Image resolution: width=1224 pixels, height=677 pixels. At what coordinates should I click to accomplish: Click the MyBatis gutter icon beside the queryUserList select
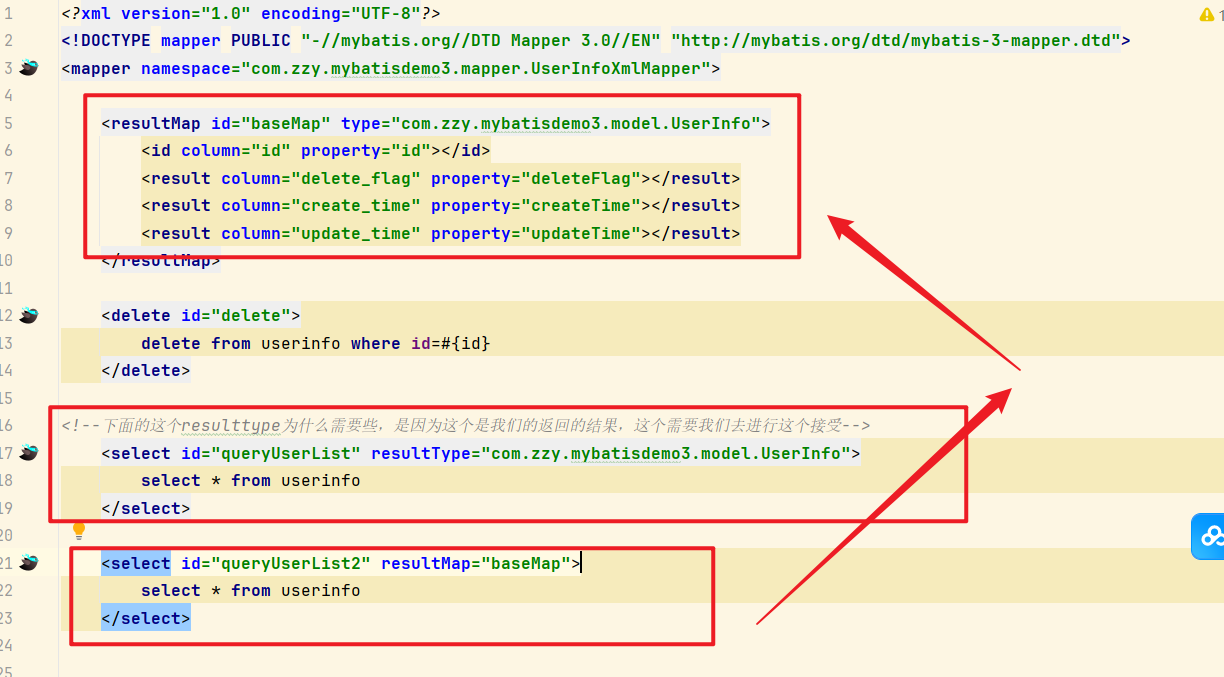29,453
